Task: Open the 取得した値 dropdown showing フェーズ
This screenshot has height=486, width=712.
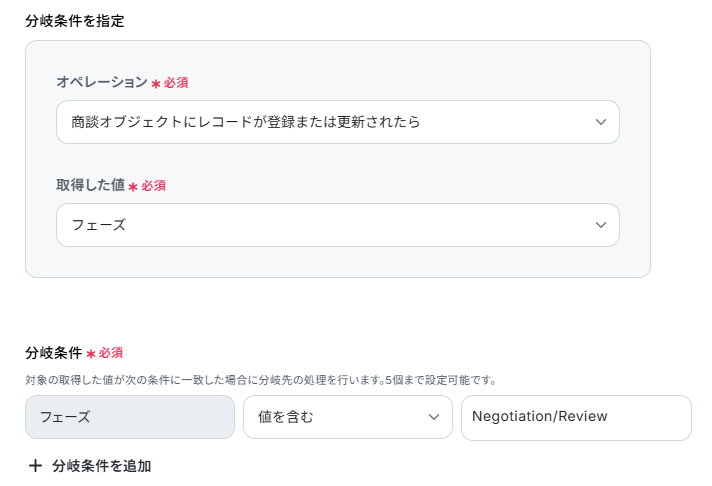Action: coord(320,225)
